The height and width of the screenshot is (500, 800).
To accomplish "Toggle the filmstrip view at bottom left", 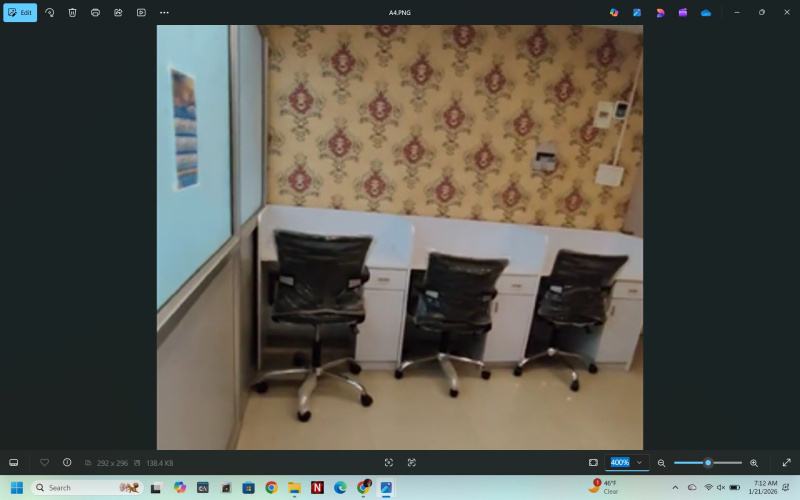I will coord(14,462).
